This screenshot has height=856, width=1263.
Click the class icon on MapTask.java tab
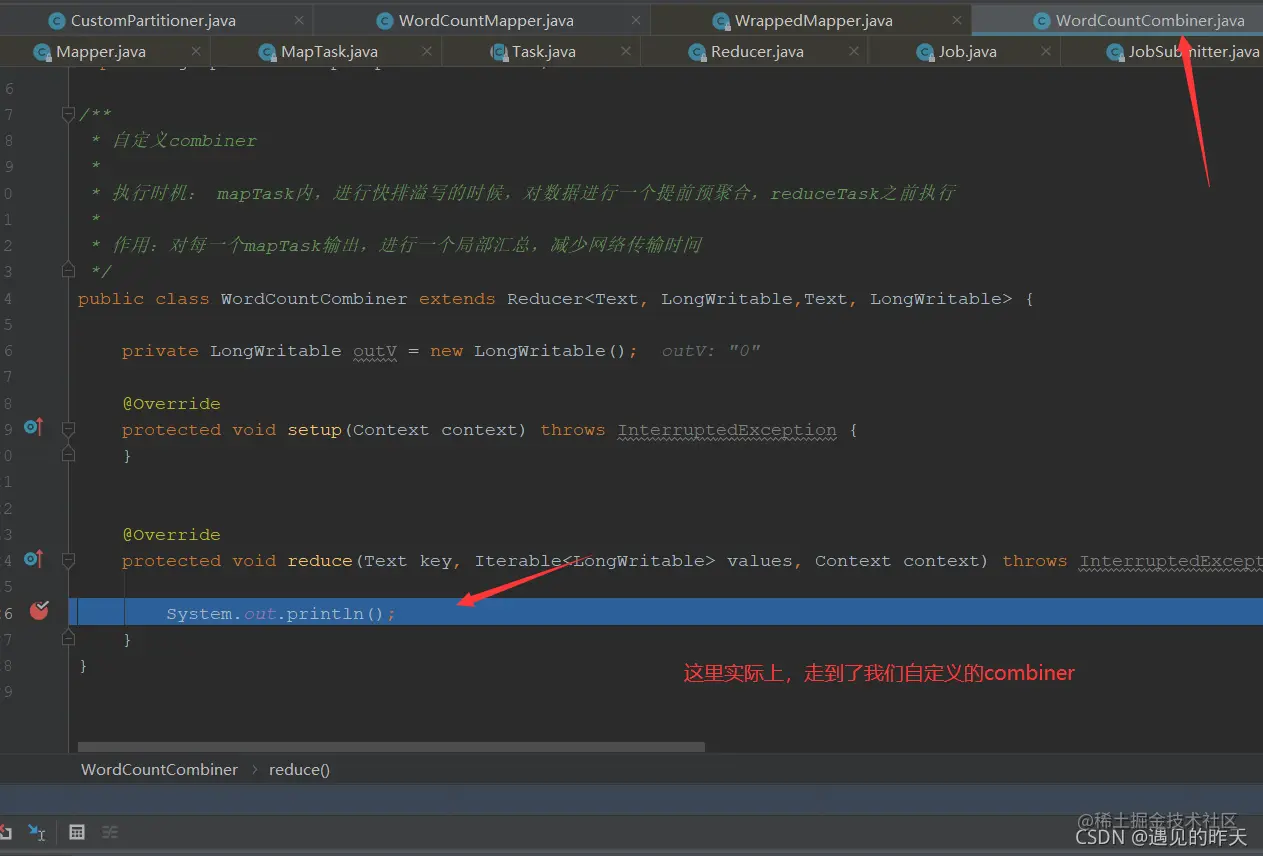coord(267,53)
